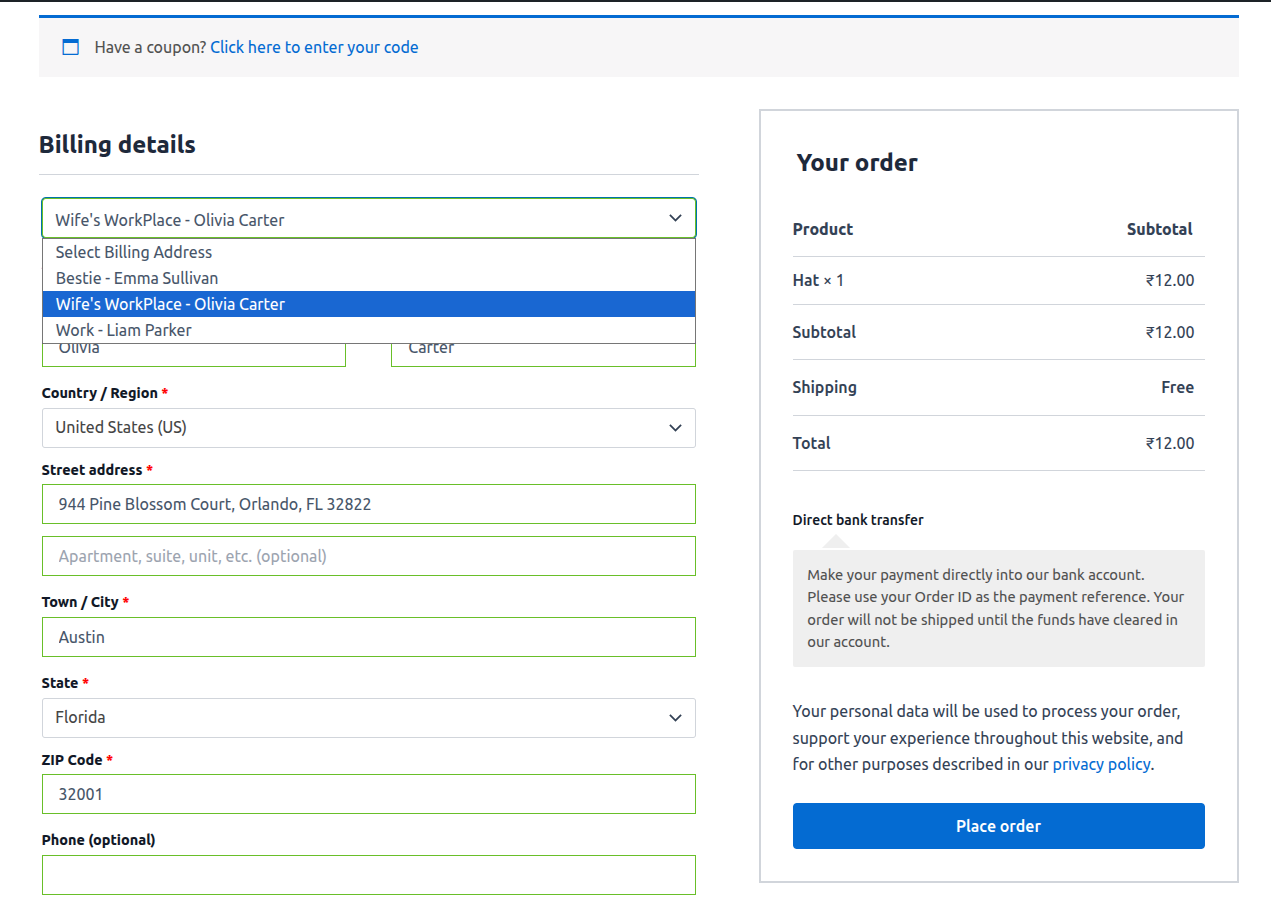Image resolution: width=1271 pixels, height=899 pixels.
Task: Click the ZIP Code field
Action: (368, 794)
